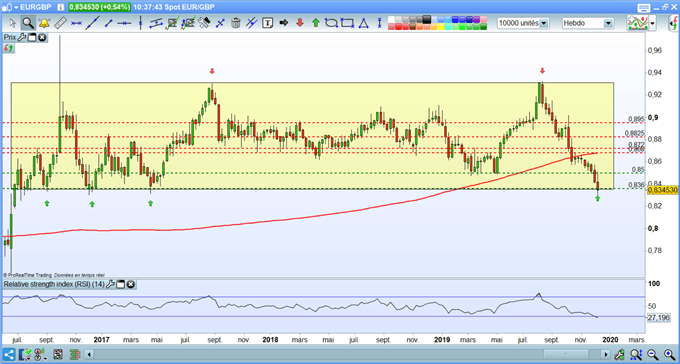Select the horizontal segment drawing tool
Screen dimensions: 680x364
(76, 23)
